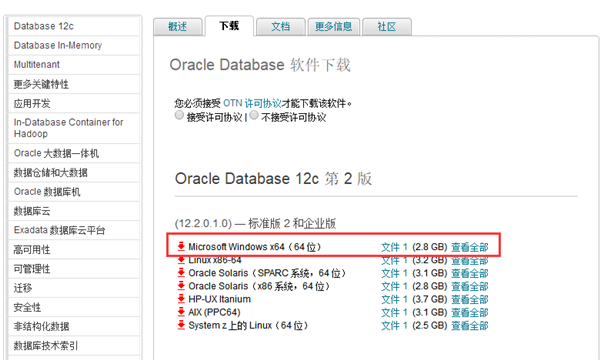Click (12.2.0.1.0) 标准版 2 和企业版 text
Viewport: 600px width, 360px height.
point(255,223)
